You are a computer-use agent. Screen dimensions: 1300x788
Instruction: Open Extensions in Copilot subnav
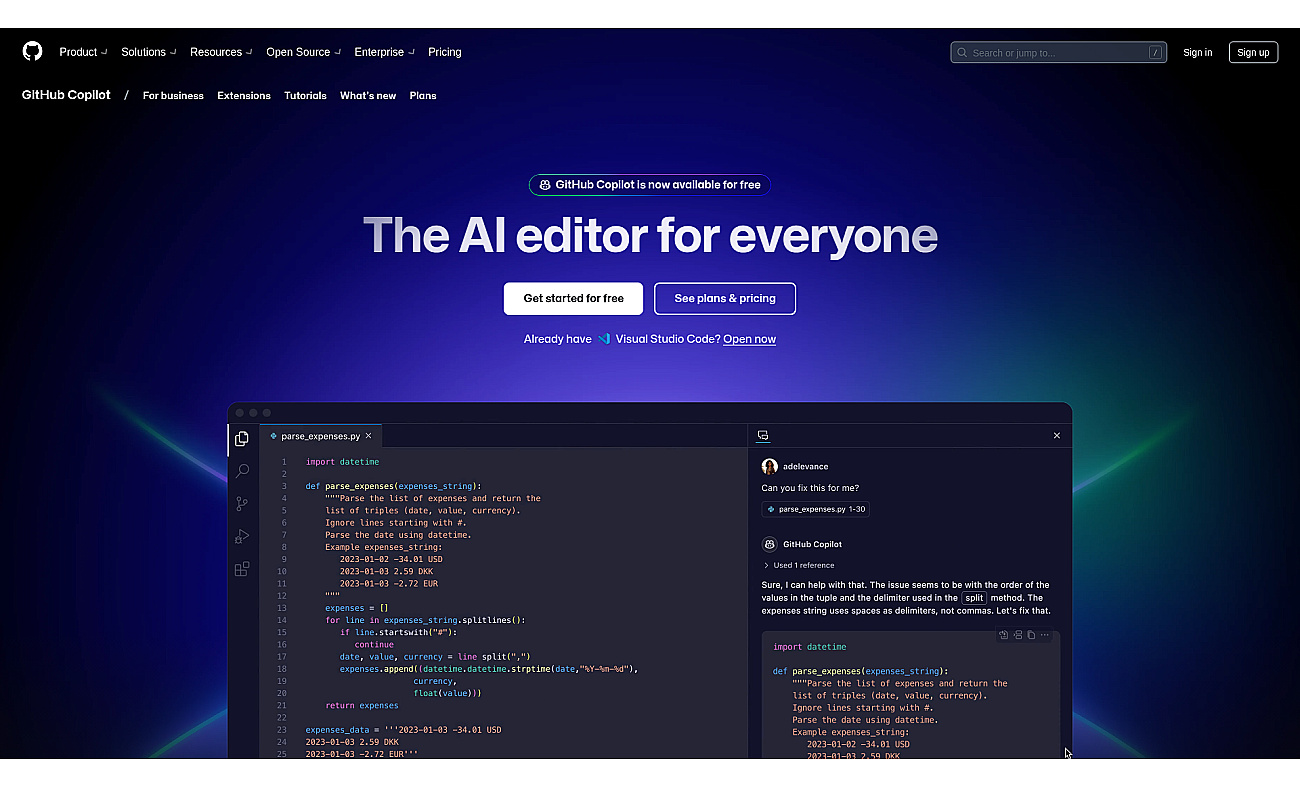tap(244, 96)
